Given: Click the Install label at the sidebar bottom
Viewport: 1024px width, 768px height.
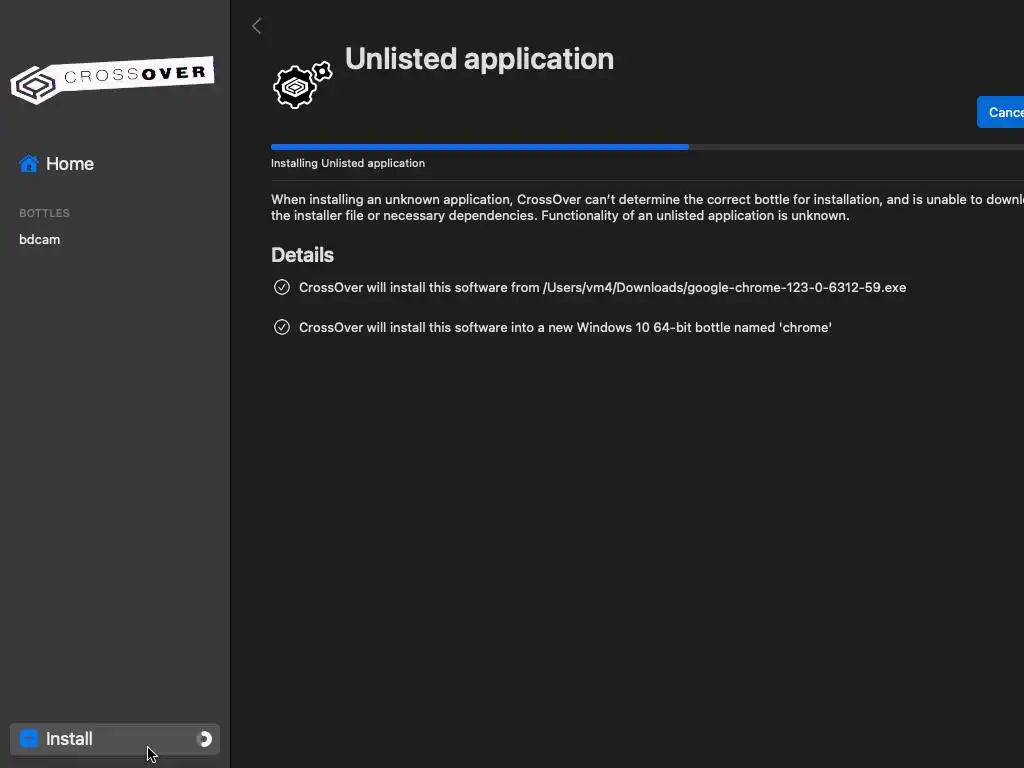Looking at the screenshot, I should tap(69, 739).
